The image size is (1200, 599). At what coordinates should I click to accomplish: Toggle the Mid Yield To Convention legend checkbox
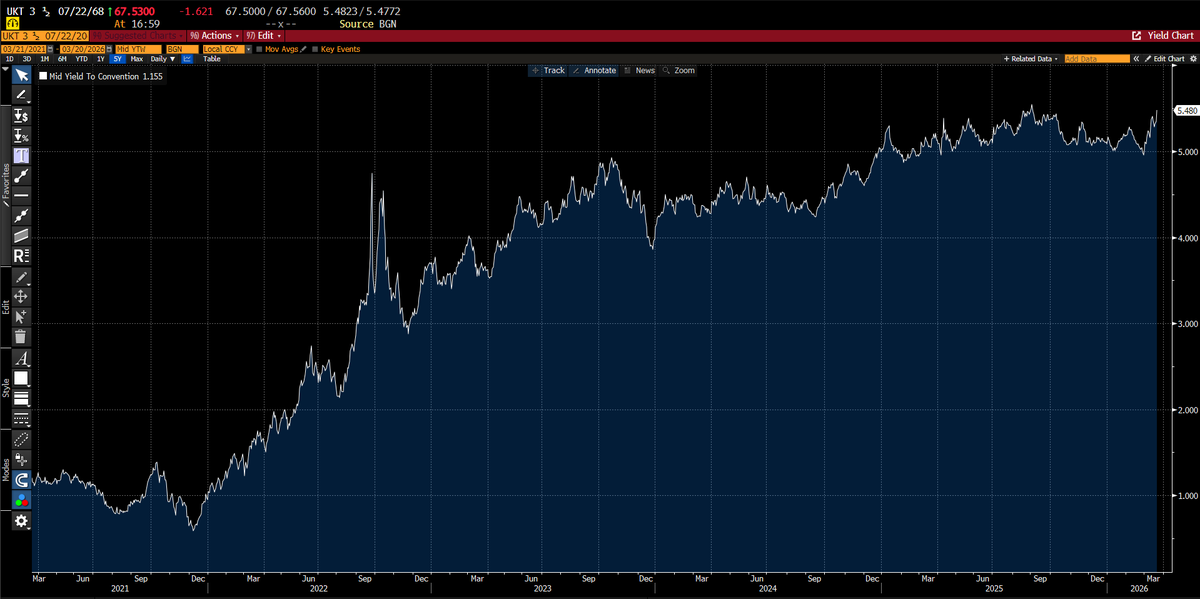43,75
